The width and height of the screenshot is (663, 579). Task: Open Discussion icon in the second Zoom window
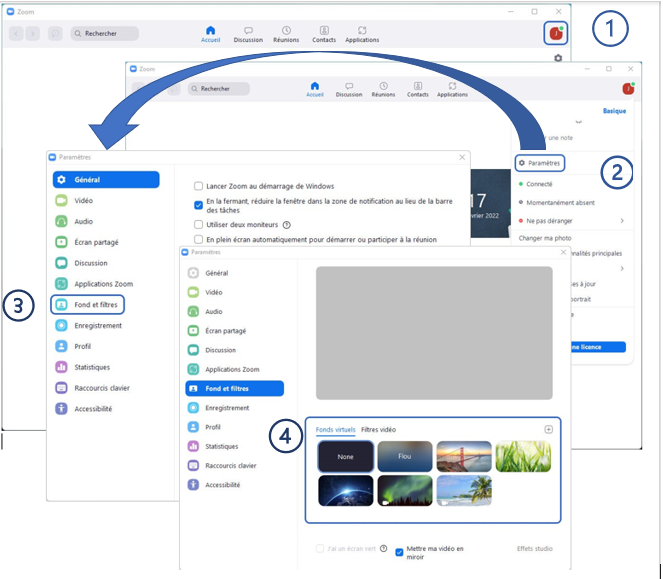(x=349, y=86)
